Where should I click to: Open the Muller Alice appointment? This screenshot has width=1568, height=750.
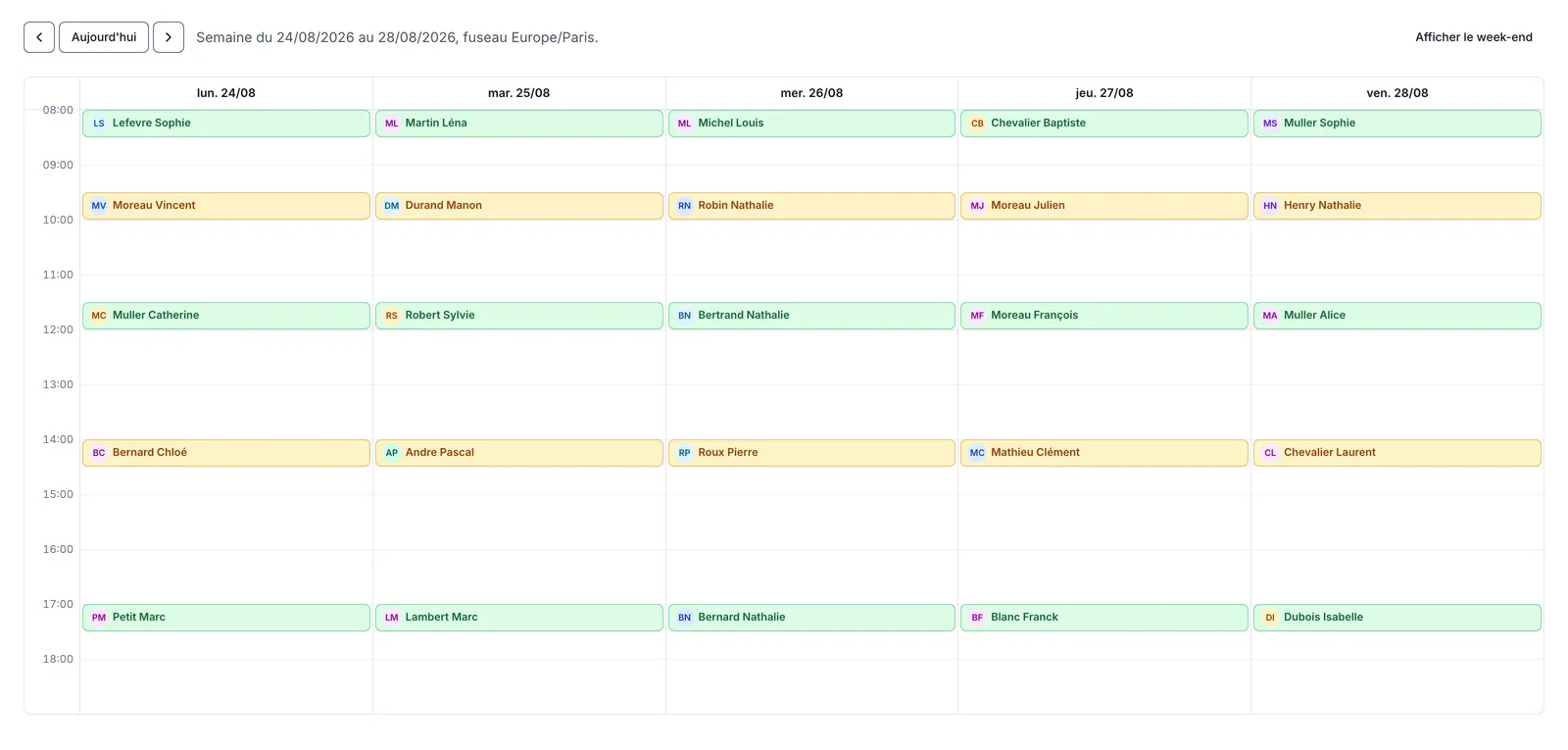pos(1397,316)
